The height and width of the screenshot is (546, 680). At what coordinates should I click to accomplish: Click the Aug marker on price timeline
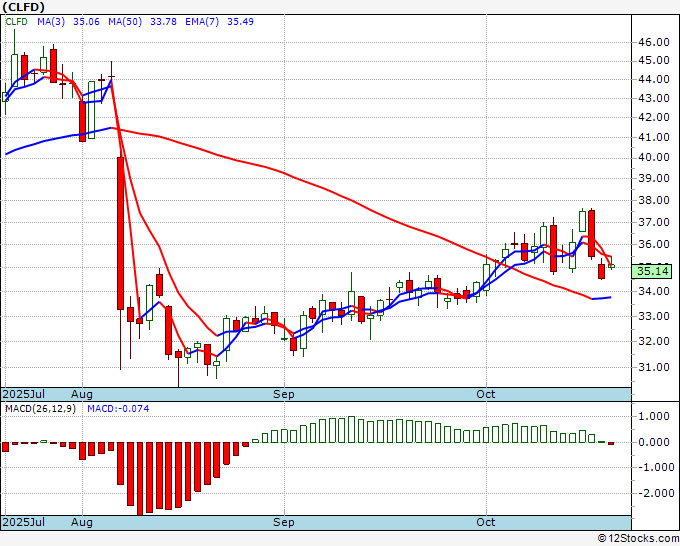click(82, 394)
